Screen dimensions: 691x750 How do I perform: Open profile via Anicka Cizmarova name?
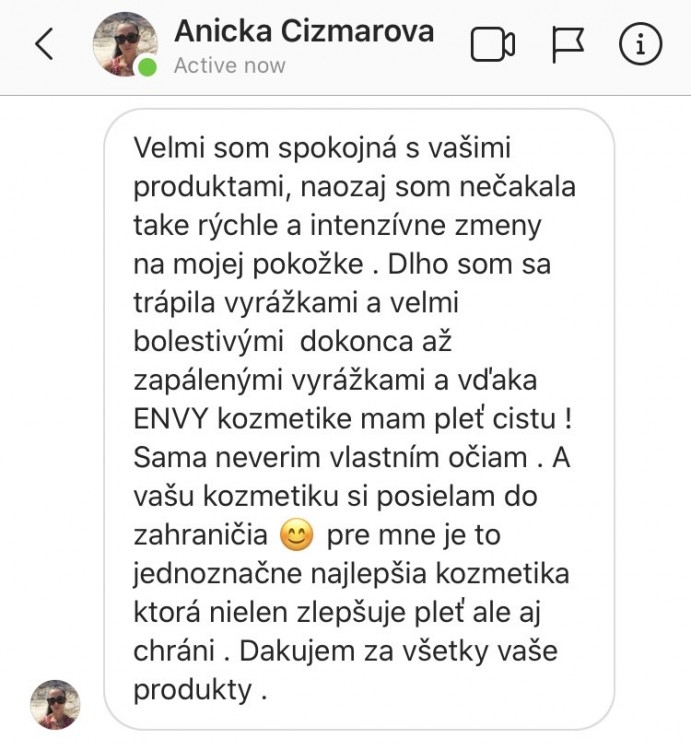[x=304, y=32]
